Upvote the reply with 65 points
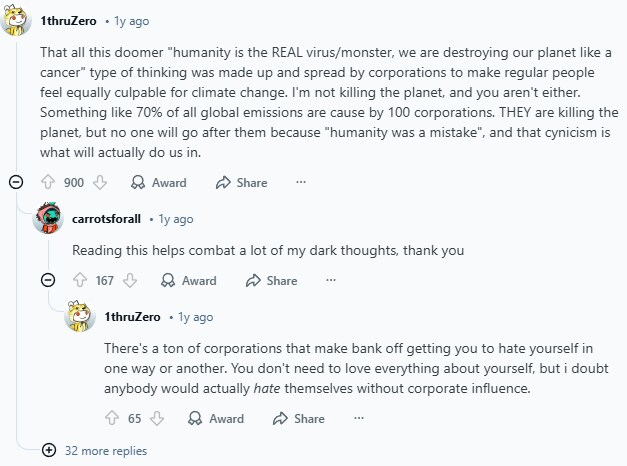The height and width of the screenshot is (466, 627). (x=110, y=419)
